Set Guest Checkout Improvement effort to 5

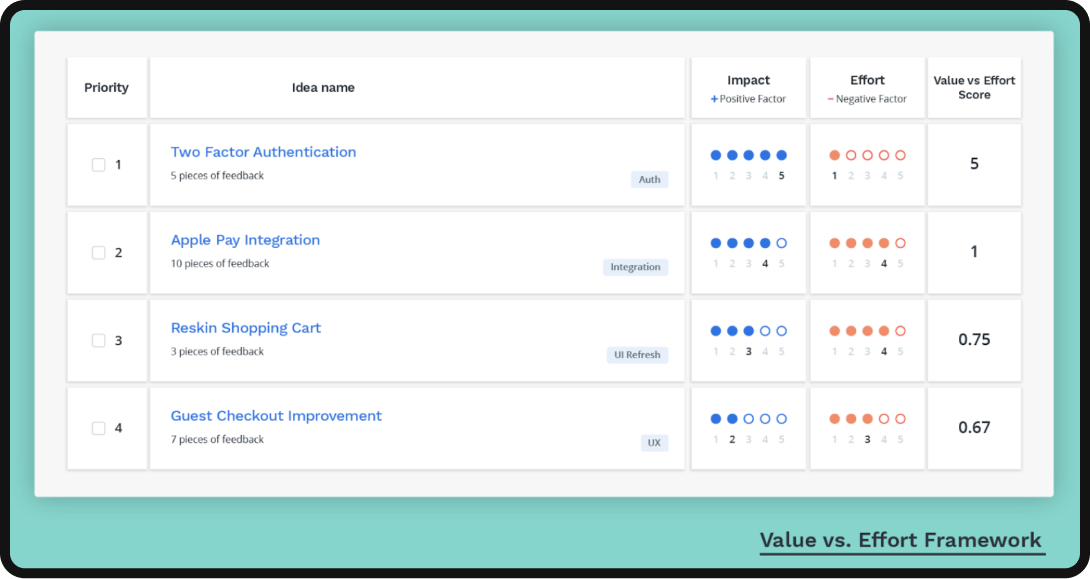900,419
